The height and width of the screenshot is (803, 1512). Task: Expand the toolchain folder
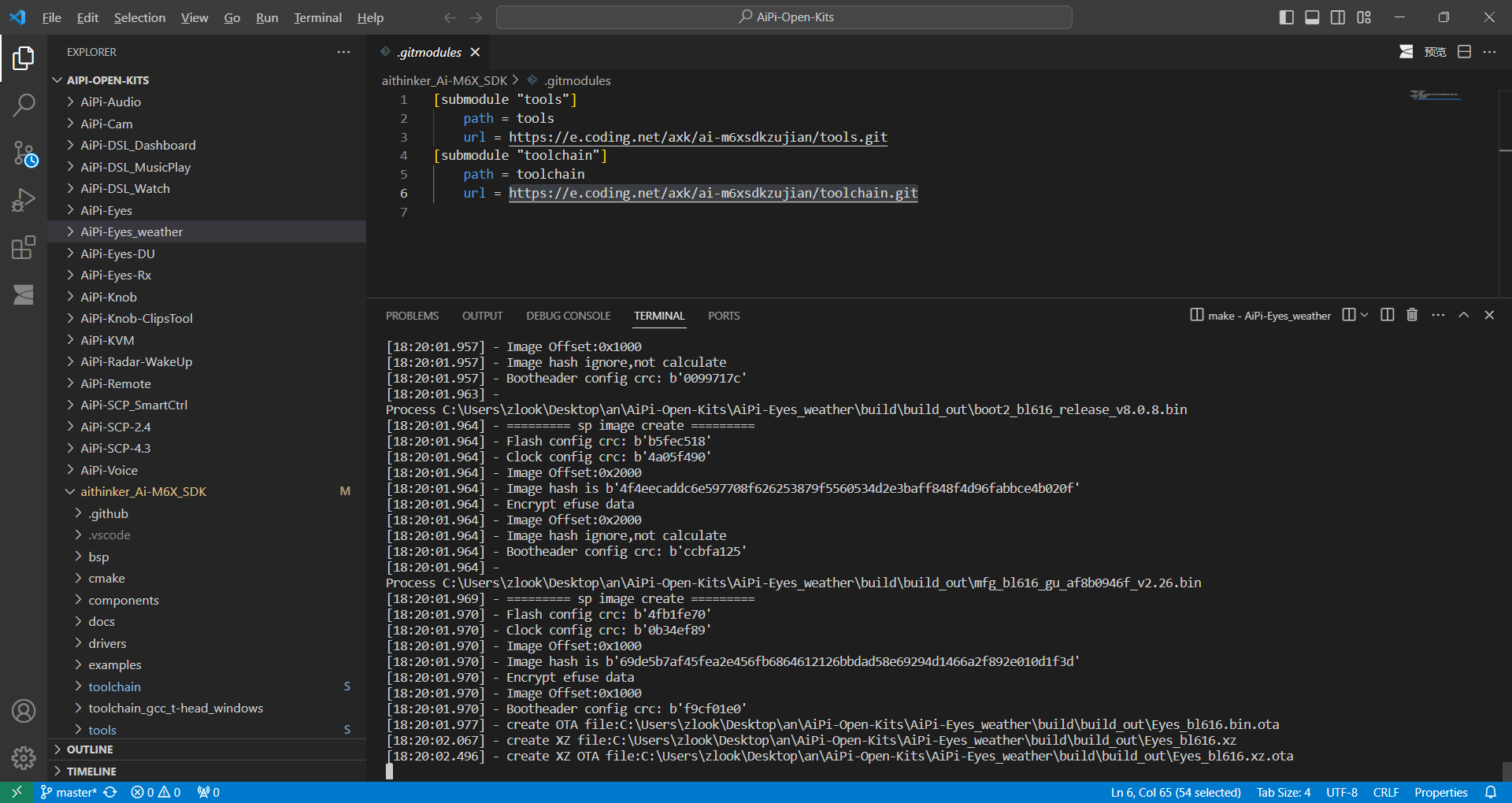coord(206,686)
